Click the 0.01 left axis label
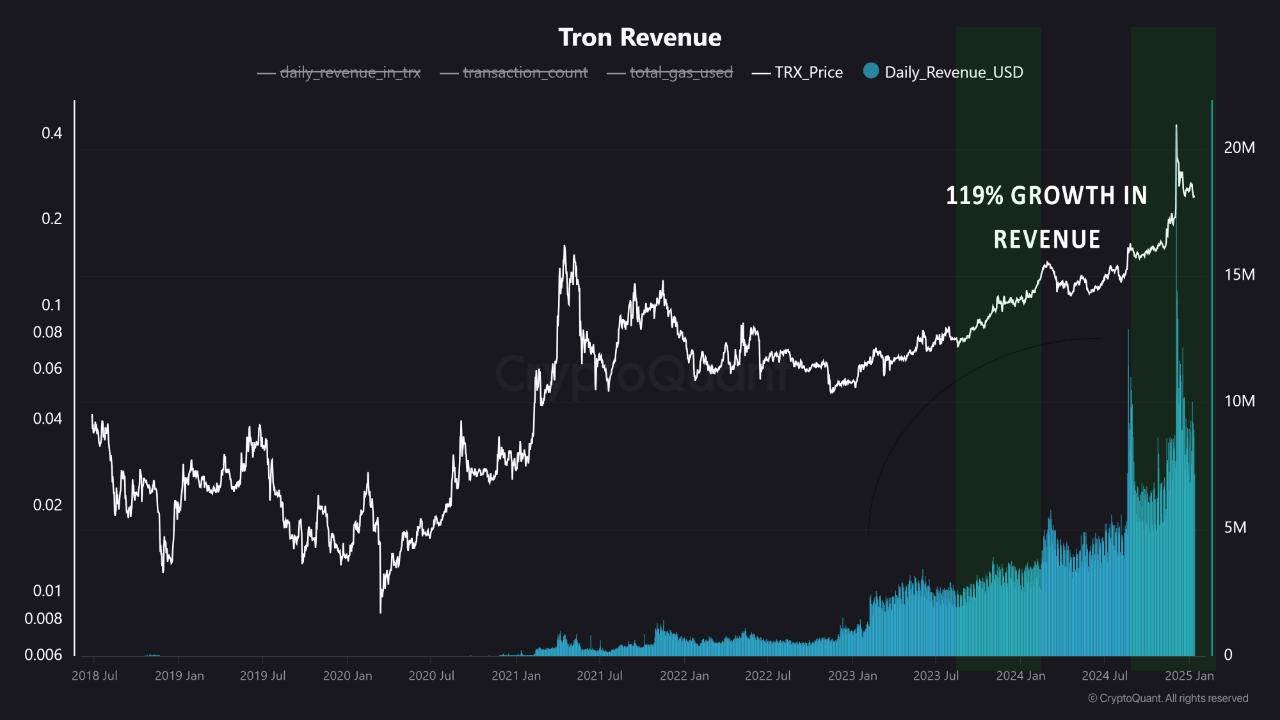Image resolution: width=1280 pixels, height=720 pixels. pyautogui.click(x=48, y=591)
